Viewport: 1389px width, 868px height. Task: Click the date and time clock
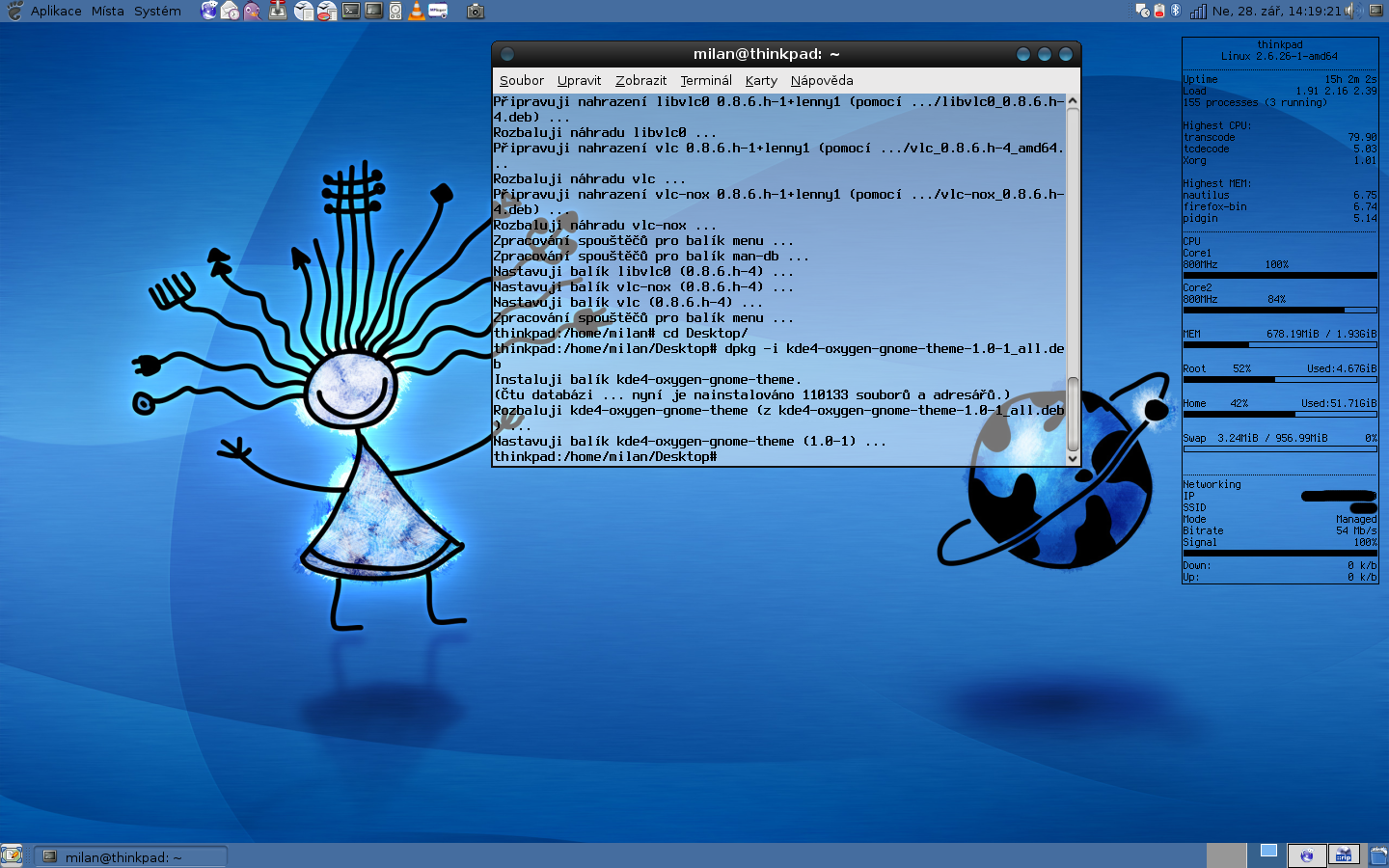click(x=1276, y=11)
